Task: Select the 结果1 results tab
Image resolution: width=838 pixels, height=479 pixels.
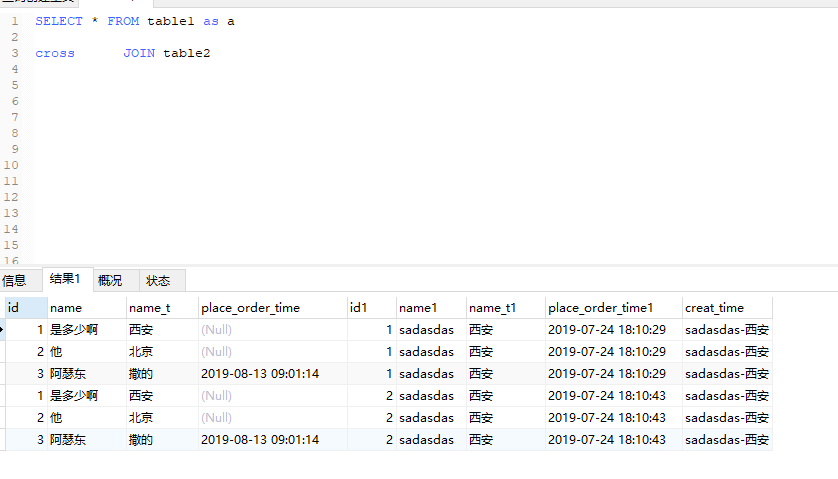Action: (65, 279)
